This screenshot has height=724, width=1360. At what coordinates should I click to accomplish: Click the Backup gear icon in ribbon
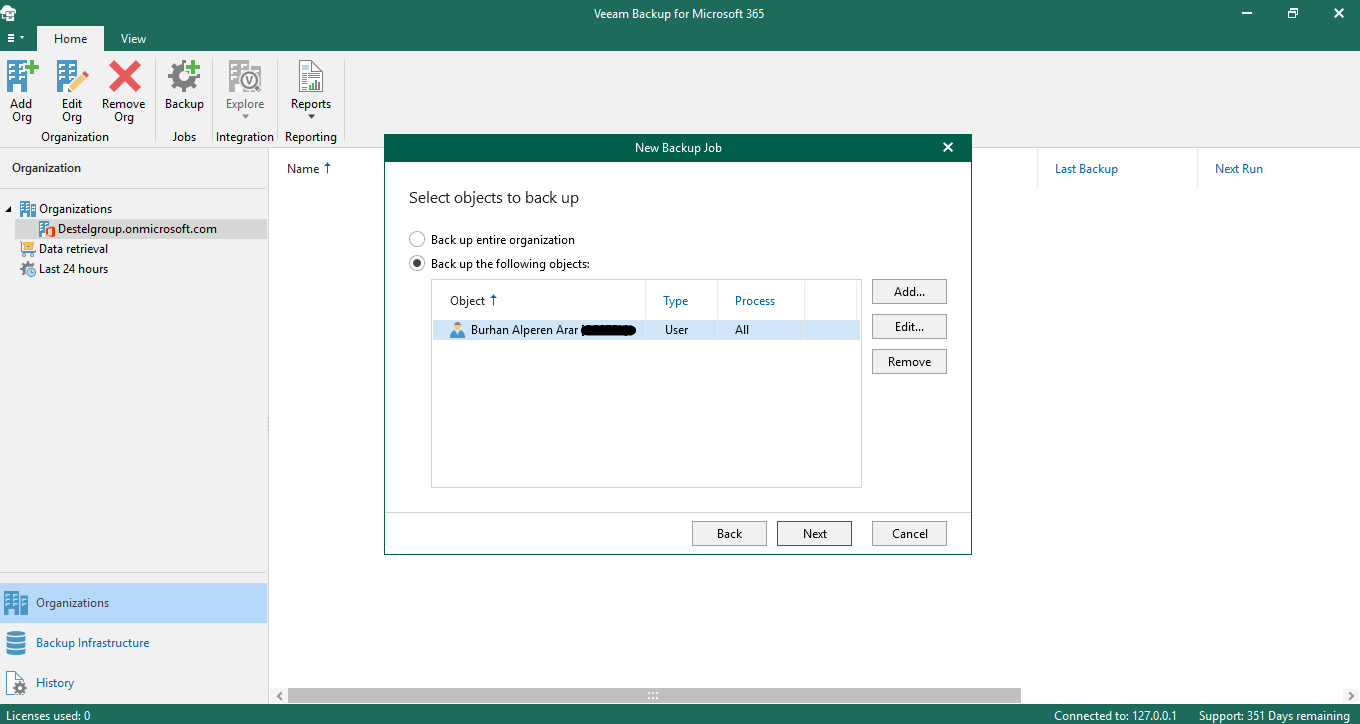(x=184, y=78)
